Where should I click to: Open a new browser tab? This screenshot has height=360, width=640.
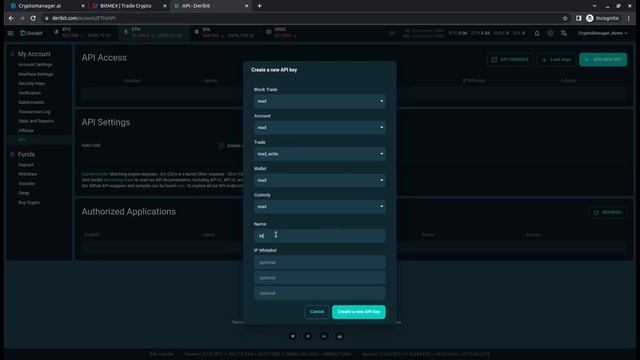click(259, 6)
